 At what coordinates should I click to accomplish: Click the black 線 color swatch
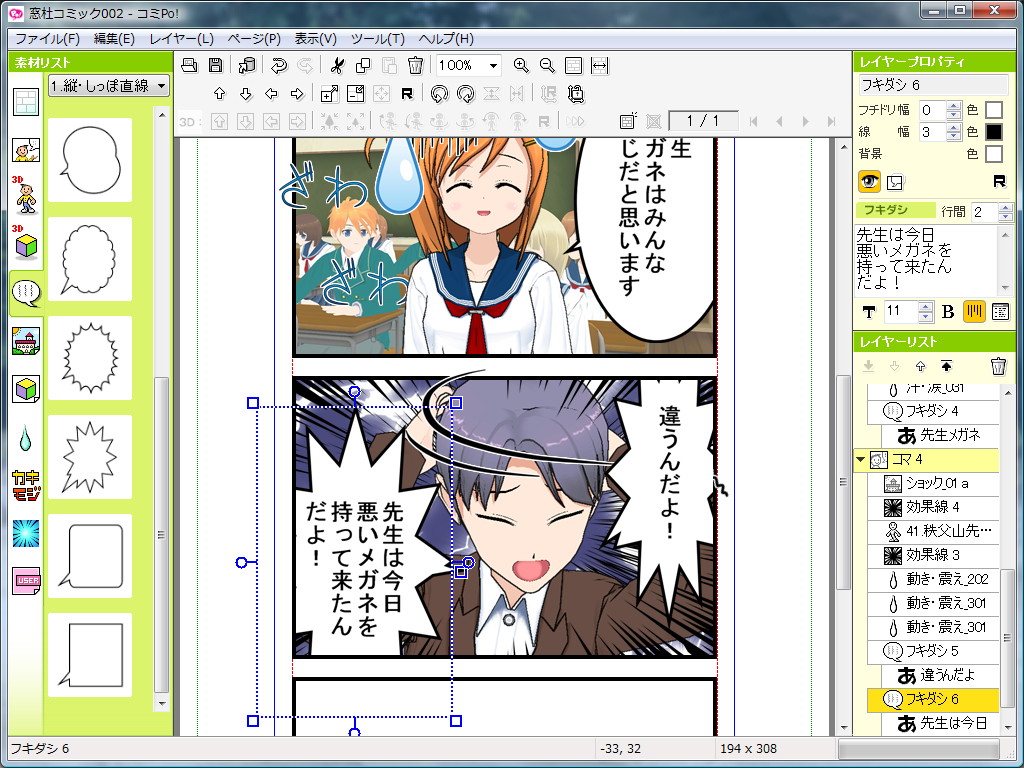[996, 132]
